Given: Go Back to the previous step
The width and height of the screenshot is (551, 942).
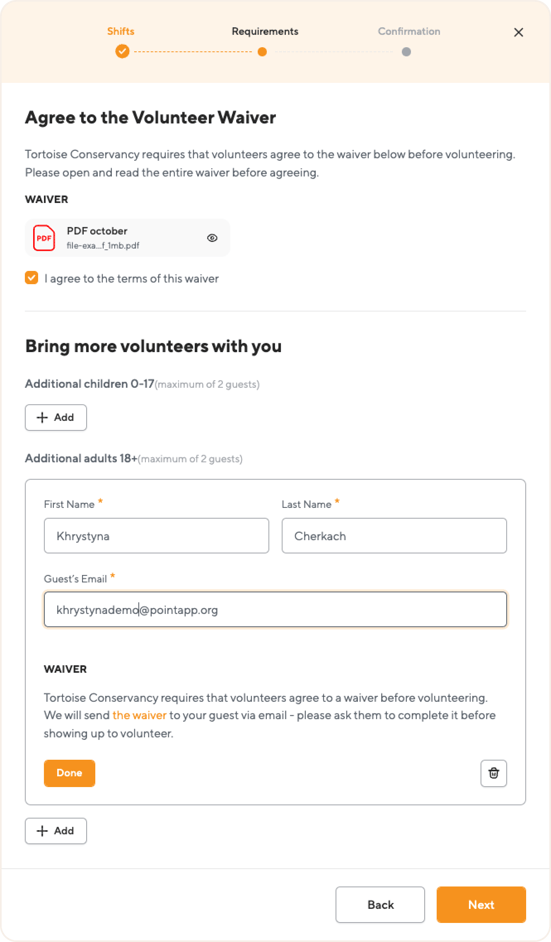Looking at the screenshot, I should (380, 905).
